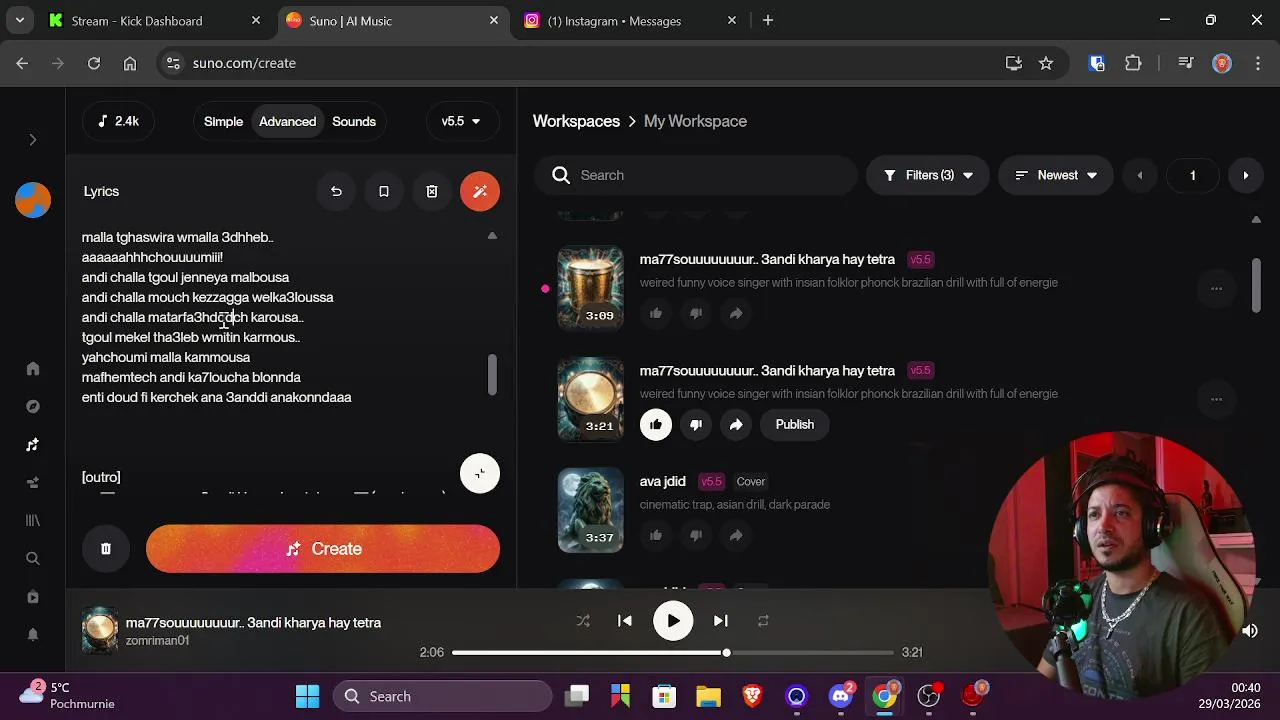1280x720 pixels.
Task: Collapse the lyrics editor with the round icon
Action: pyautogui.click(x=480, y=474)
